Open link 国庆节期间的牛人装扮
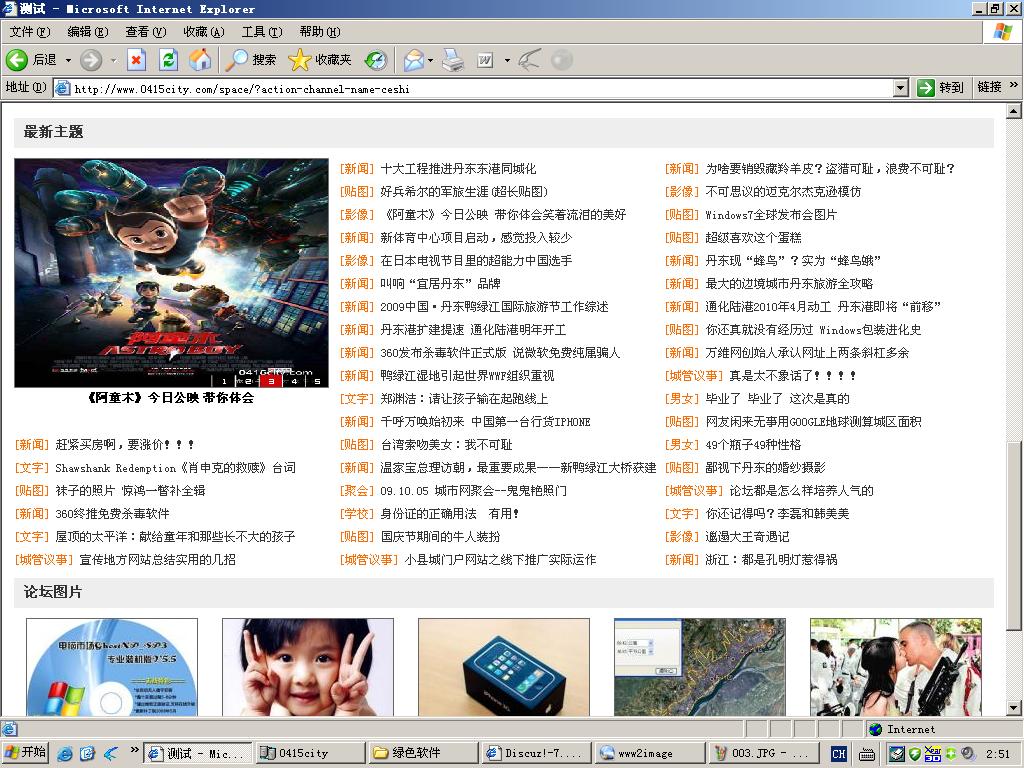This screenshot has width=1024, height=768. pyautogui.click(x=440, y=537)
